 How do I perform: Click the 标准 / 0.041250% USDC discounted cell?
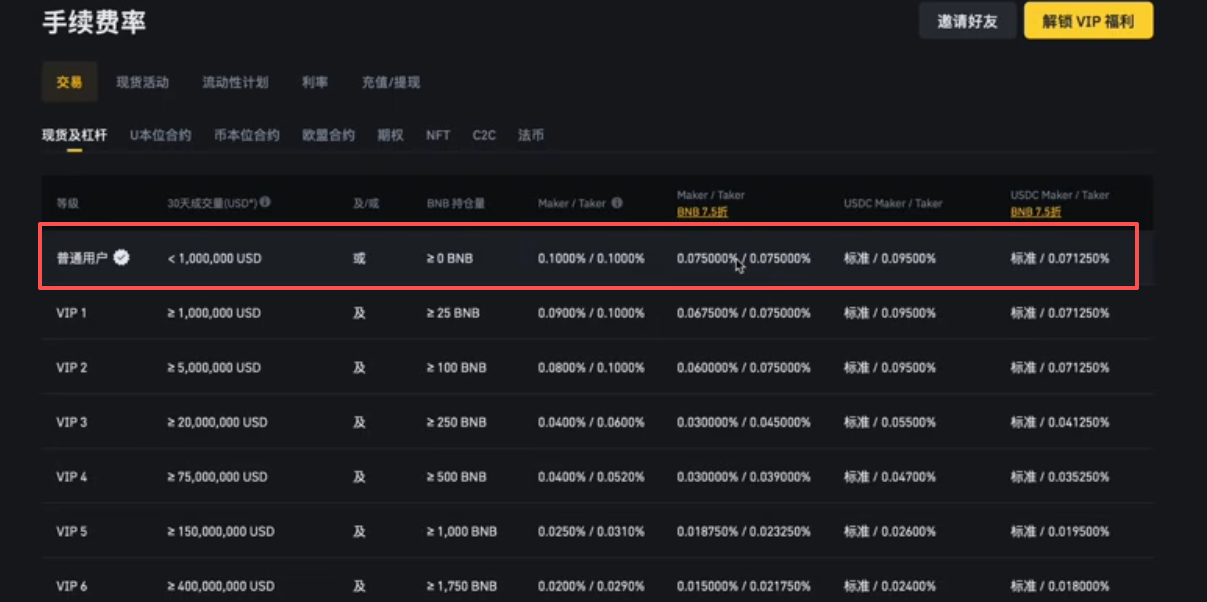click(1060, 422)
